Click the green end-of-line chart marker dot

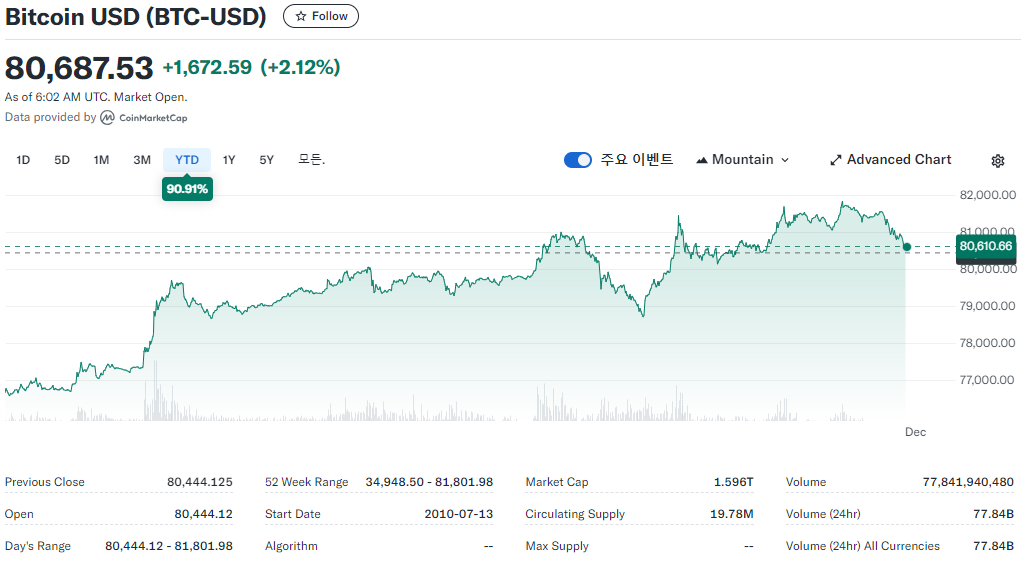click(907, 247)
